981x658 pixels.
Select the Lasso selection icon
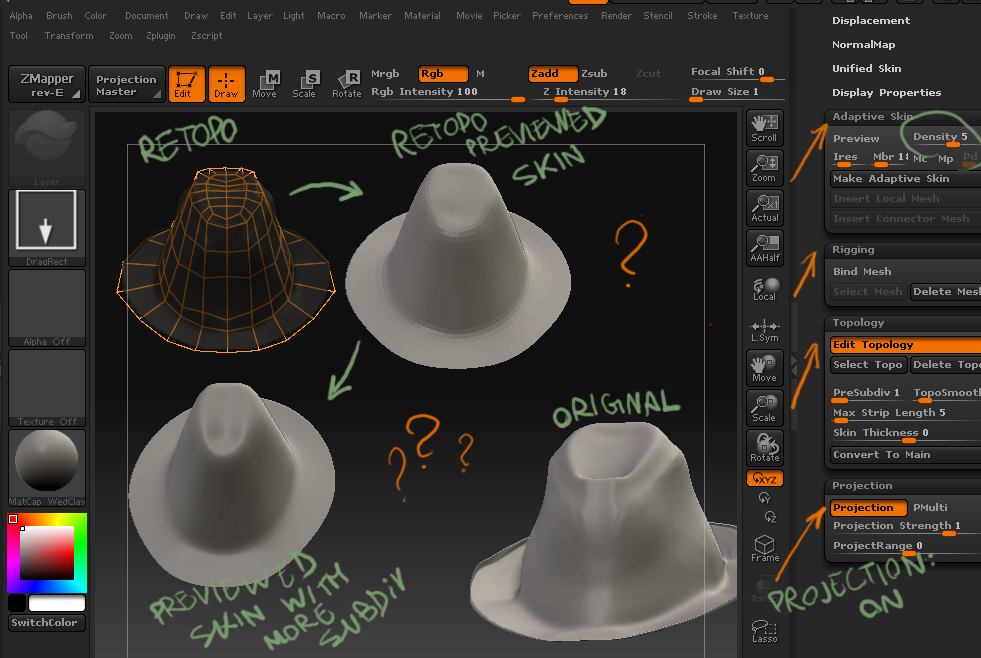pyautogui.click(x=764, y=628)
